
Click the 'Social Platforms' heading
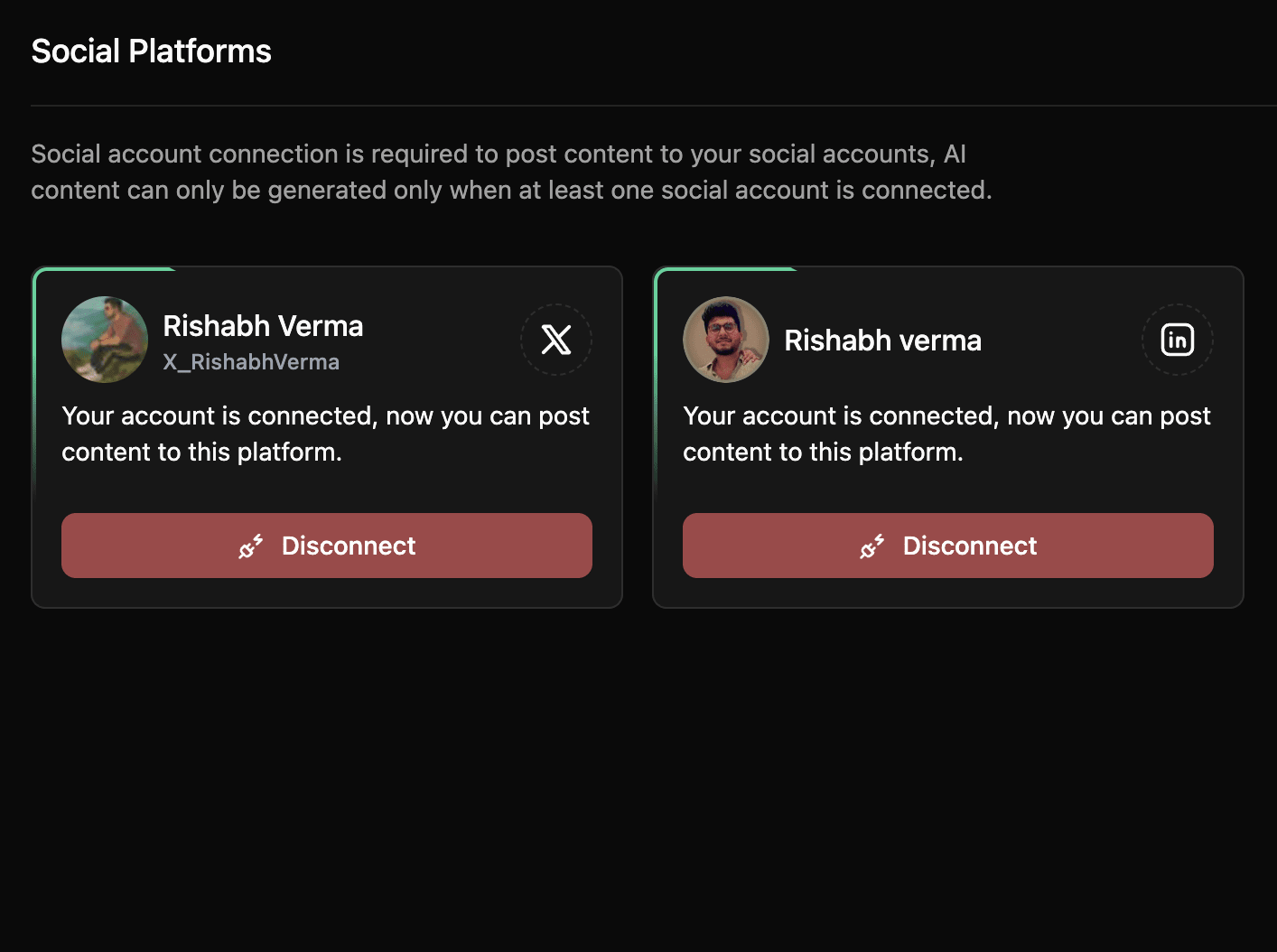(151, 51)
